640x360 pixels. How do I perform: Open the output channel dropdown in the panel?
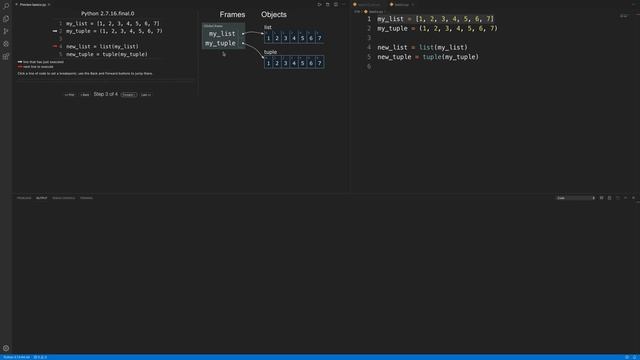[576, 198]
